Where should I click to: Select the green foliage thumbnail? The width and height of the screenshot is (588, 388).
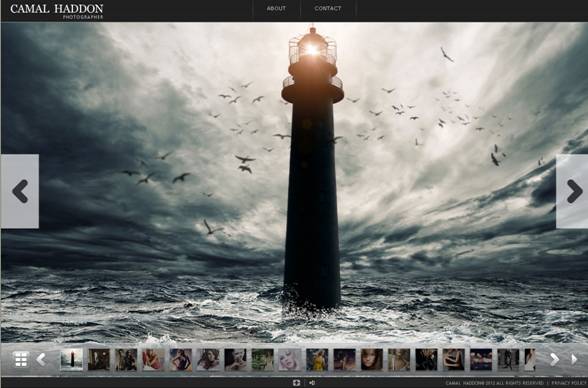[262, 360]
